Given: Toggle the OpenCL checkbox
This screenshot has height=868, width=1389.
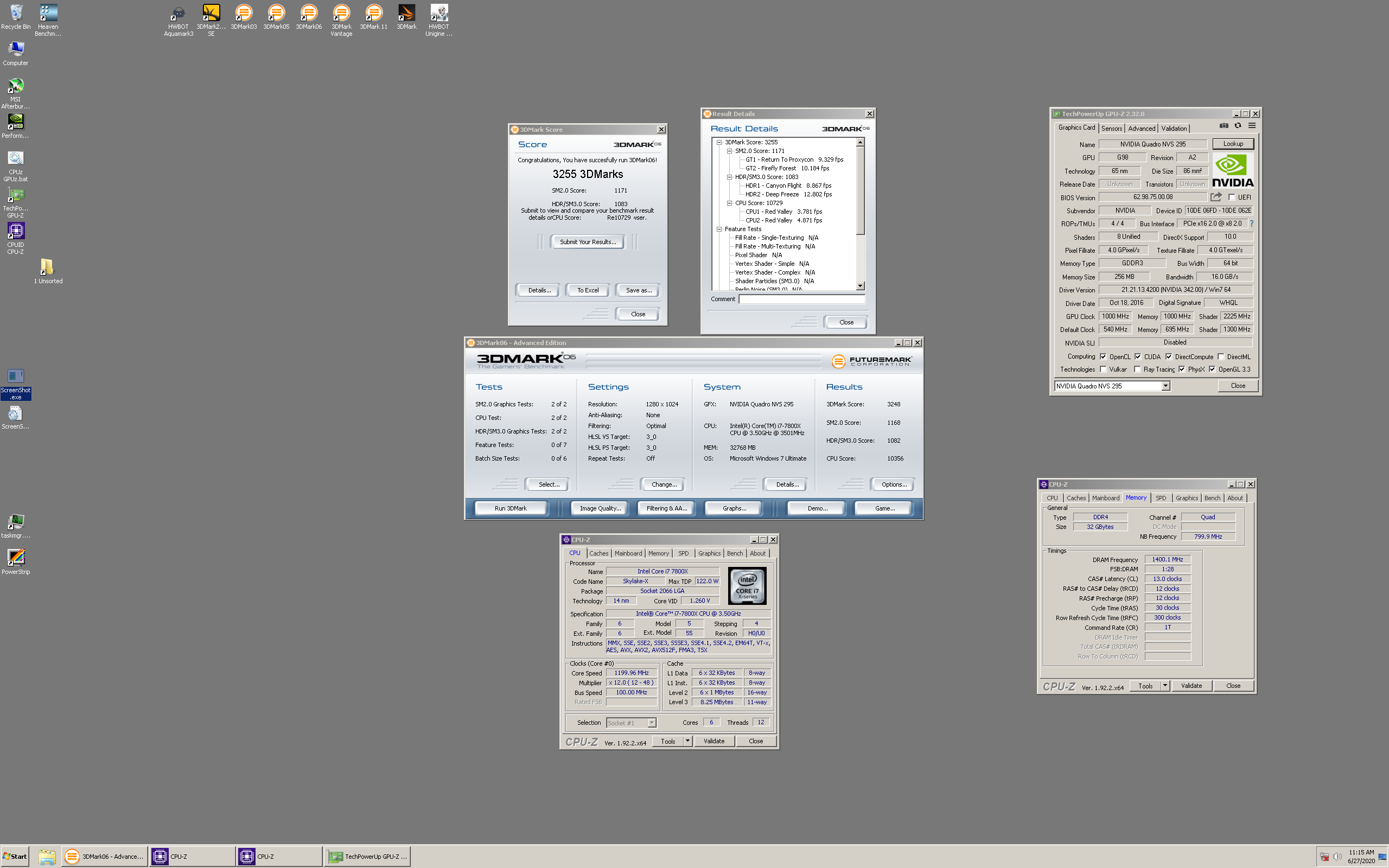Looking at the screenshot, I should 1103,356.
